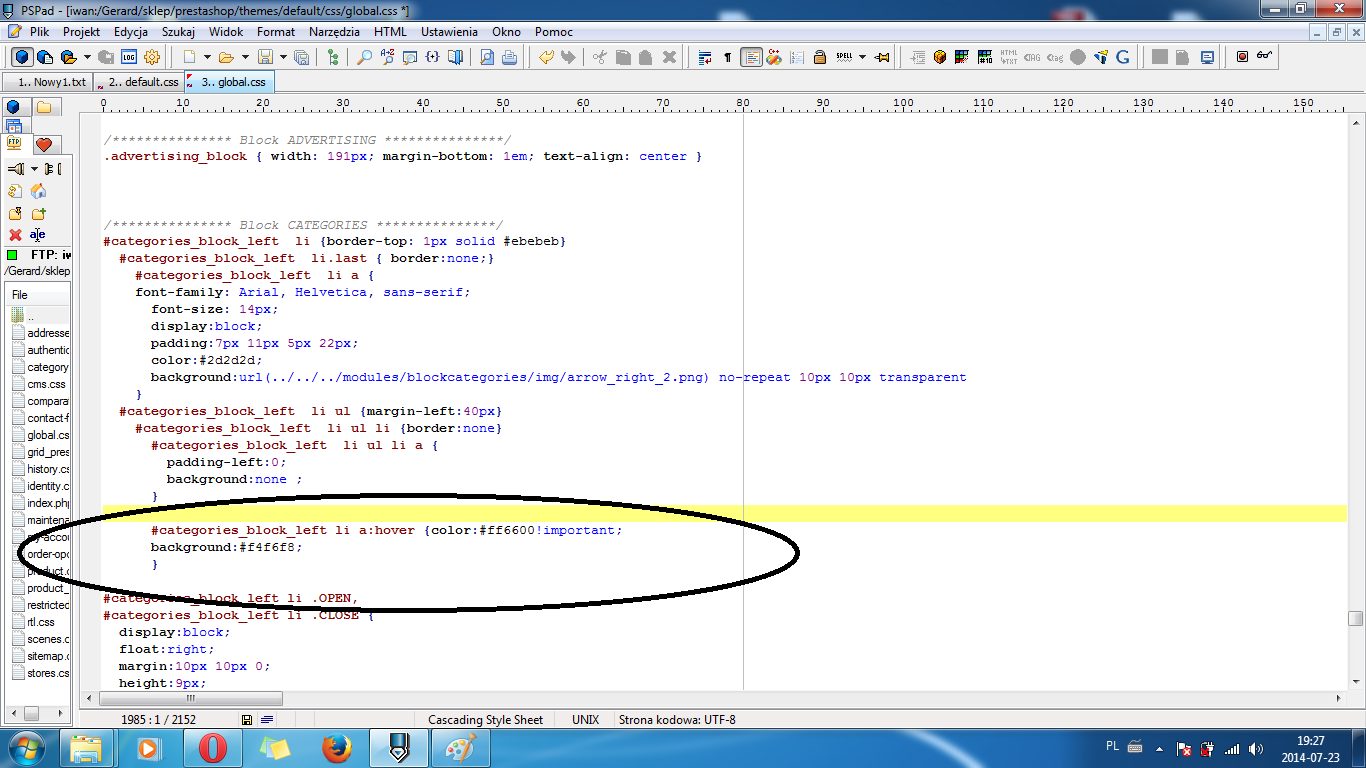Click the vertical scrollbar thumb in editor

(x=1355, y=618)
